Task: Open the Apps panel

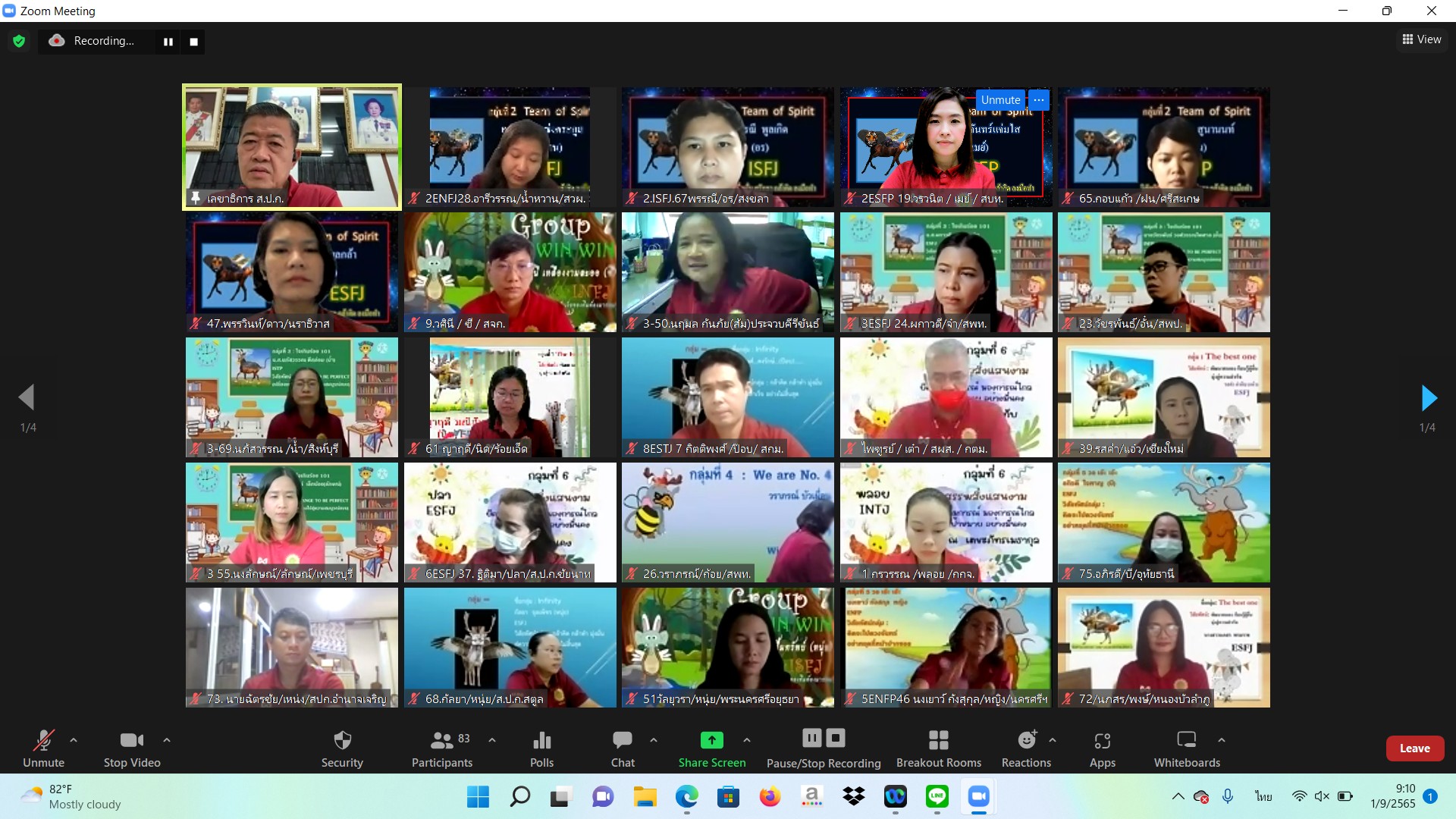Action: (1102, 748)
